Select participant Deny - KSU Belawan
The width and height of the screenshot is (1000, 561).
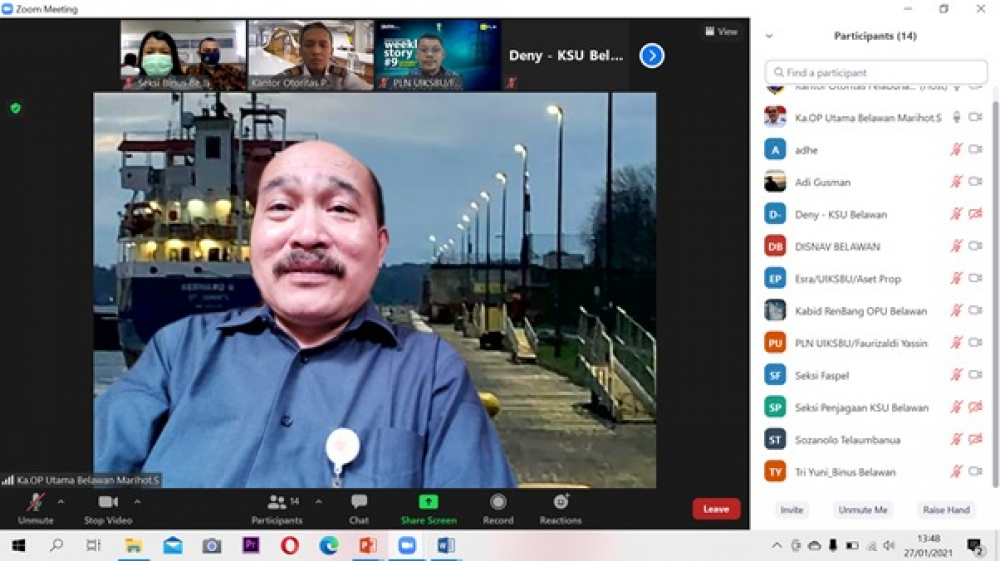[x=876, y=214]
